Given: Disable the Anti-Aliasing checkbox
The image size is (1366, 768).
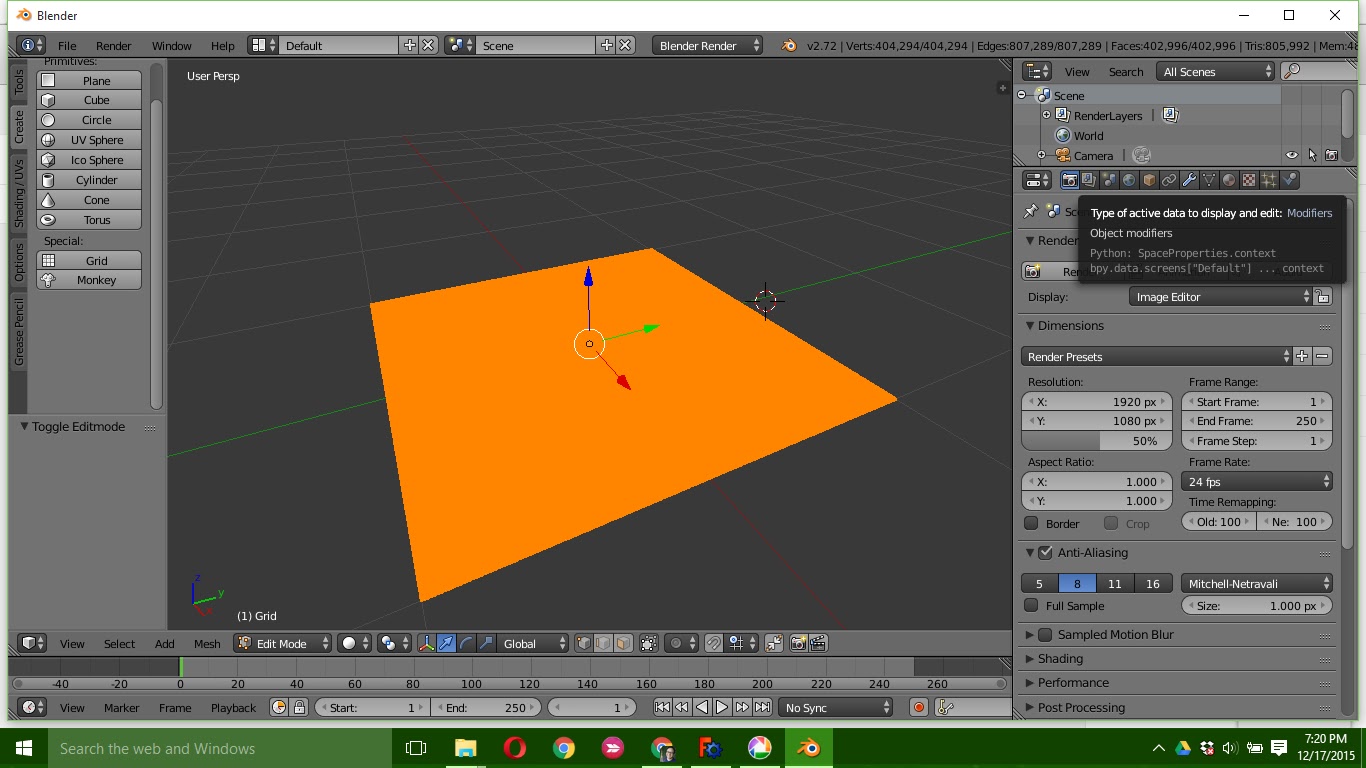Looking at the screenshot, I should (1046, 552).
